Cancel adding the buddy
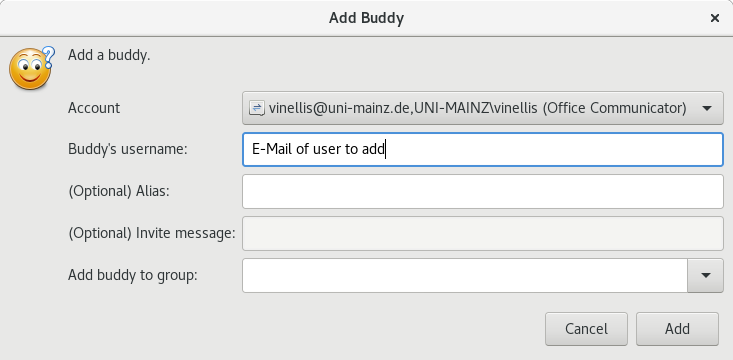The image size is (733, 360). 586,329
